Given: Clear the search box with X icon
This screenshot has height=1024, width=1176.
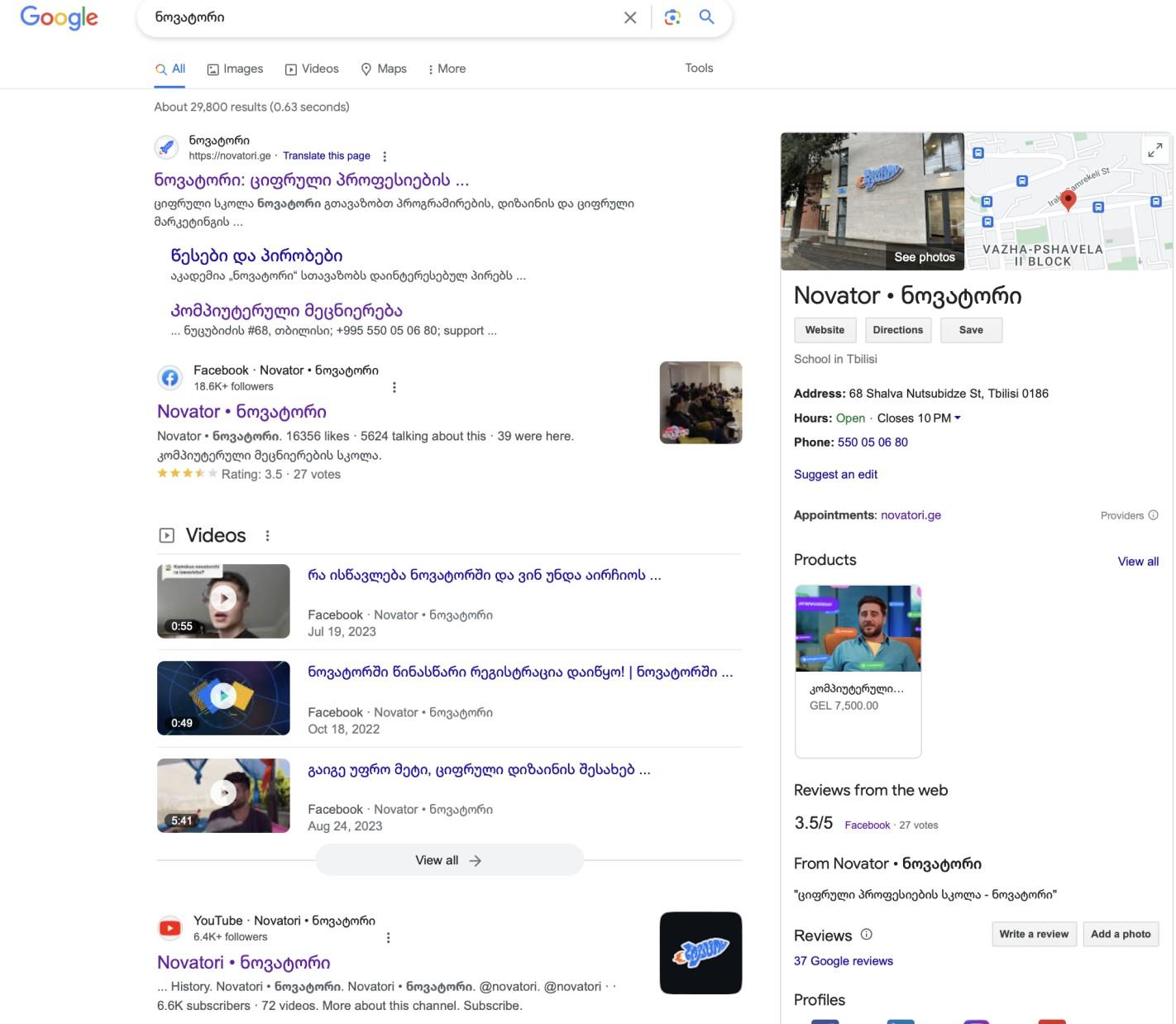Looking at the screenshot, I should point(630,17).
